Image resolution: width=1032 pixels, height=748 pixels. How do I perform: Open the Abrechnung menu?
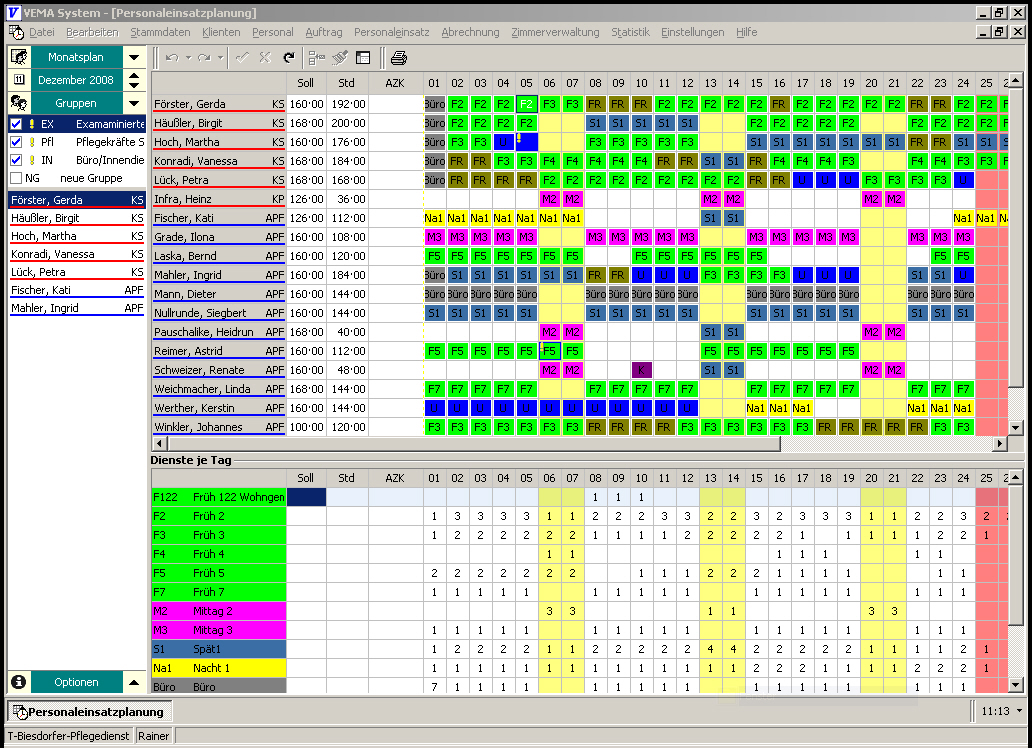coord(470,32)
